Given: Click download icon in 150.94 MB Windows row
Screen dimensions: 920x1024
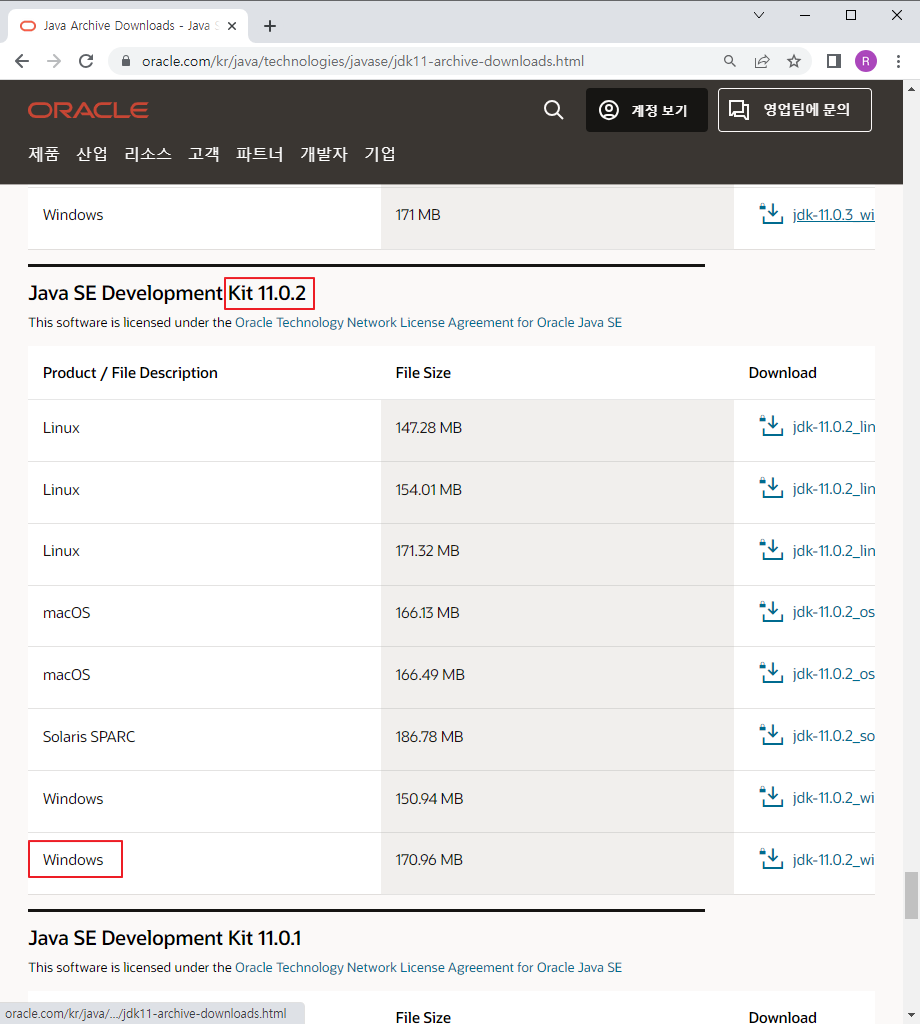Looking at the screenshot, I should [771, 797].
